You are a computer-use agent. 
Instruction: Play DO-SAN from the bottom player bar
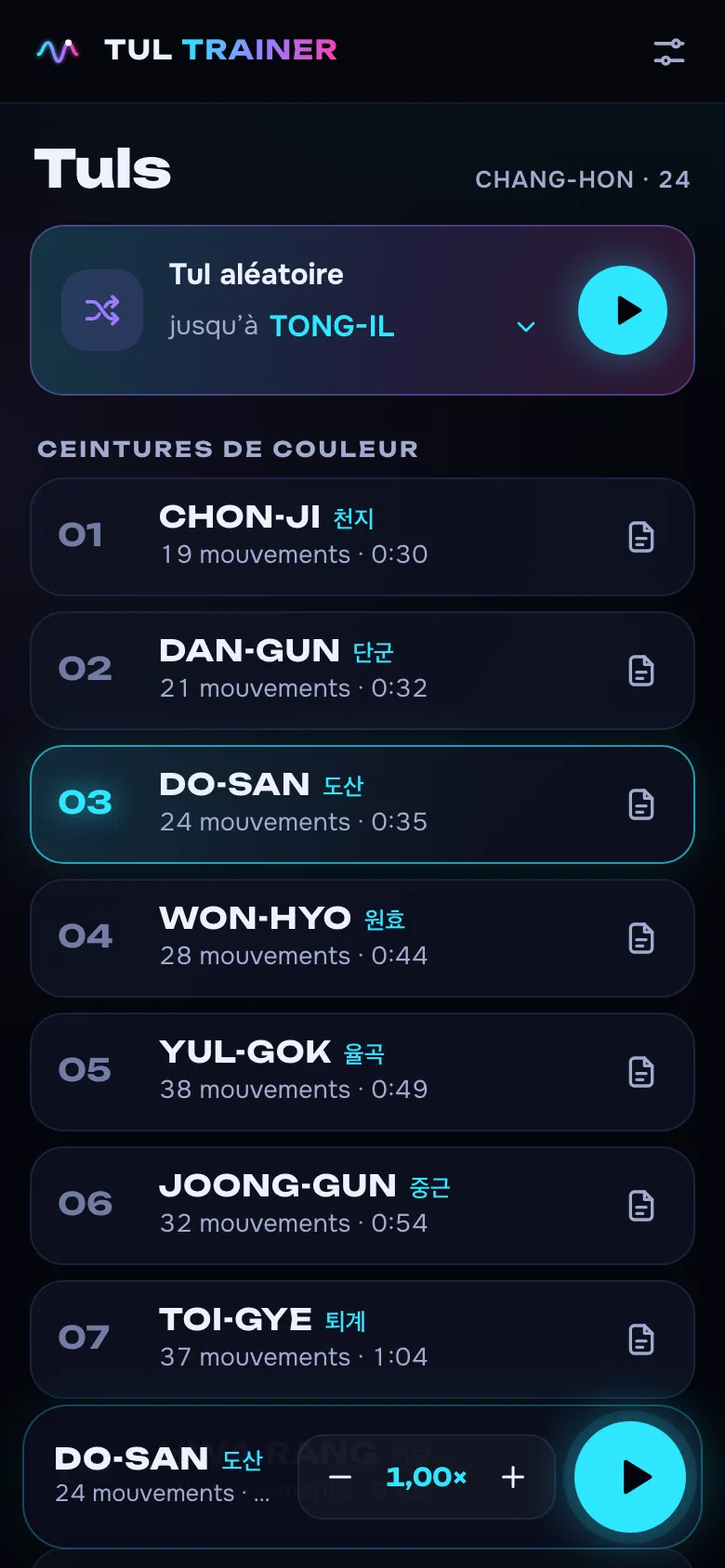click(630, 1477)
